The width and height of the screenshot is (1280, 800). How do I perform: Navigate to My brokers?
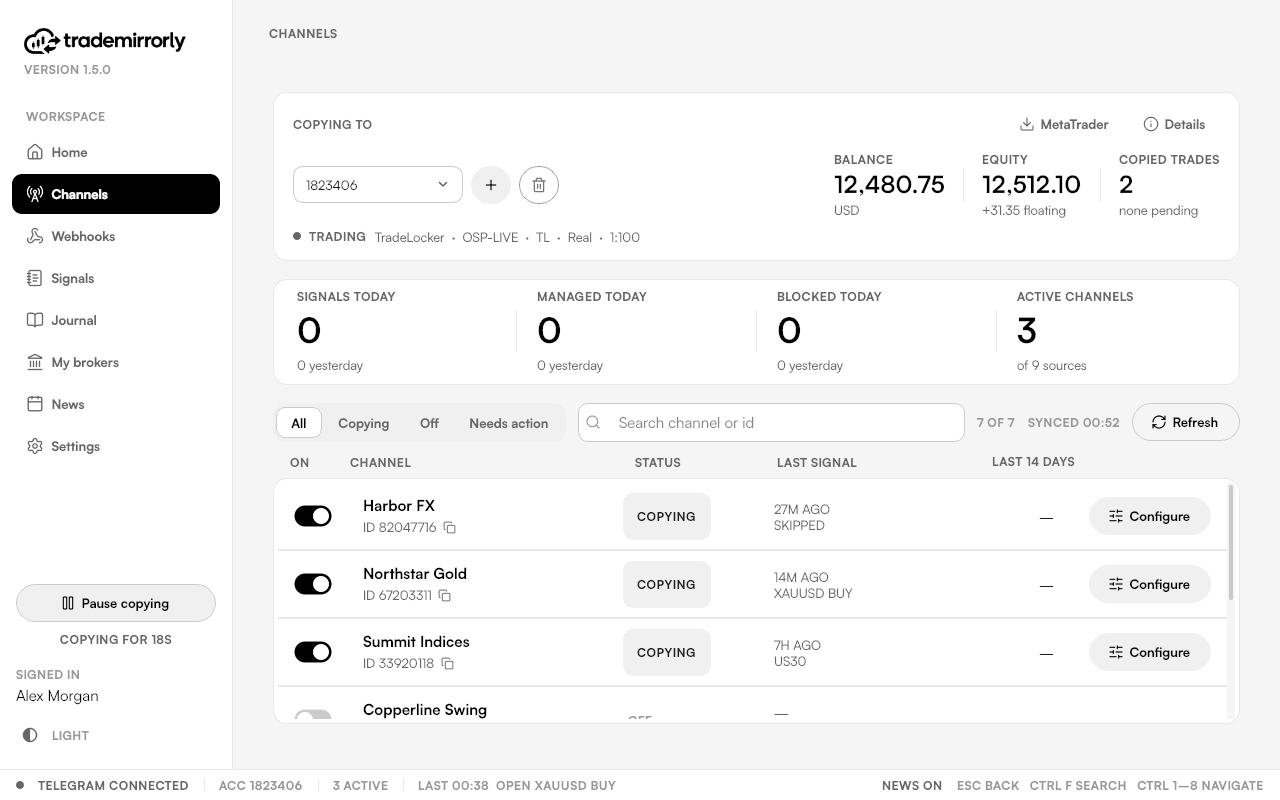[x=116, y=362]
